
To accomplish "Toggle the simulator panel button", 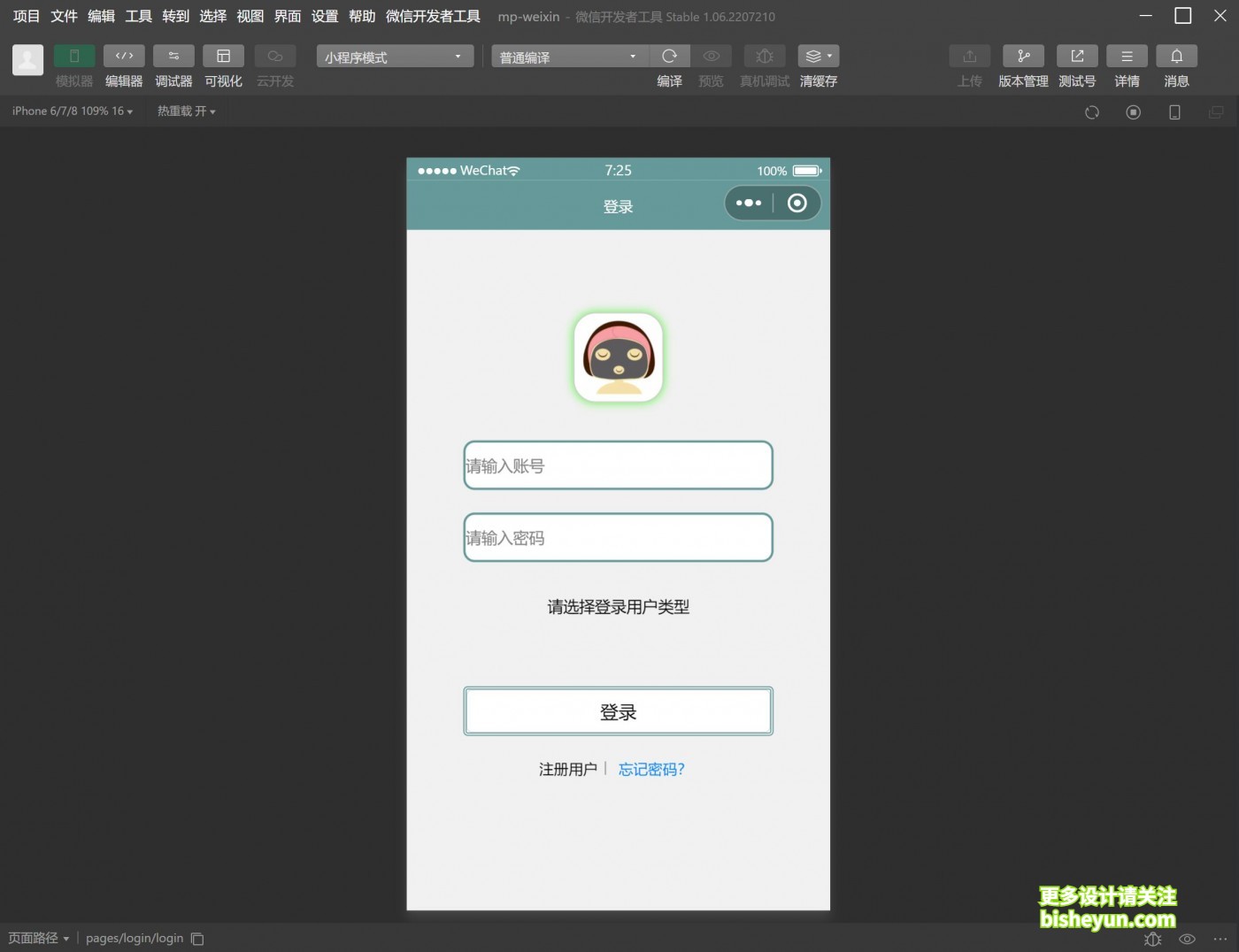I will pyautogui.click(x=74, y=57).
